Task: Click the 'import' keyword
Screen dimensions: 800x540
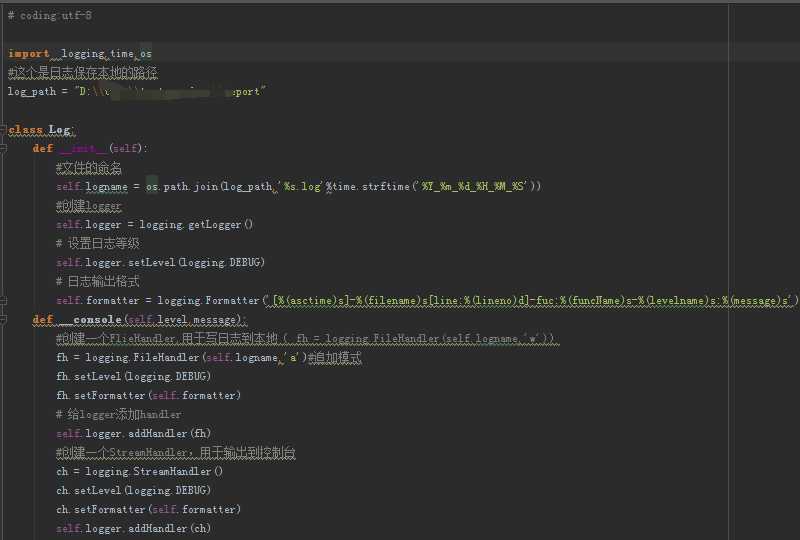Action: (x=29, y=54)
